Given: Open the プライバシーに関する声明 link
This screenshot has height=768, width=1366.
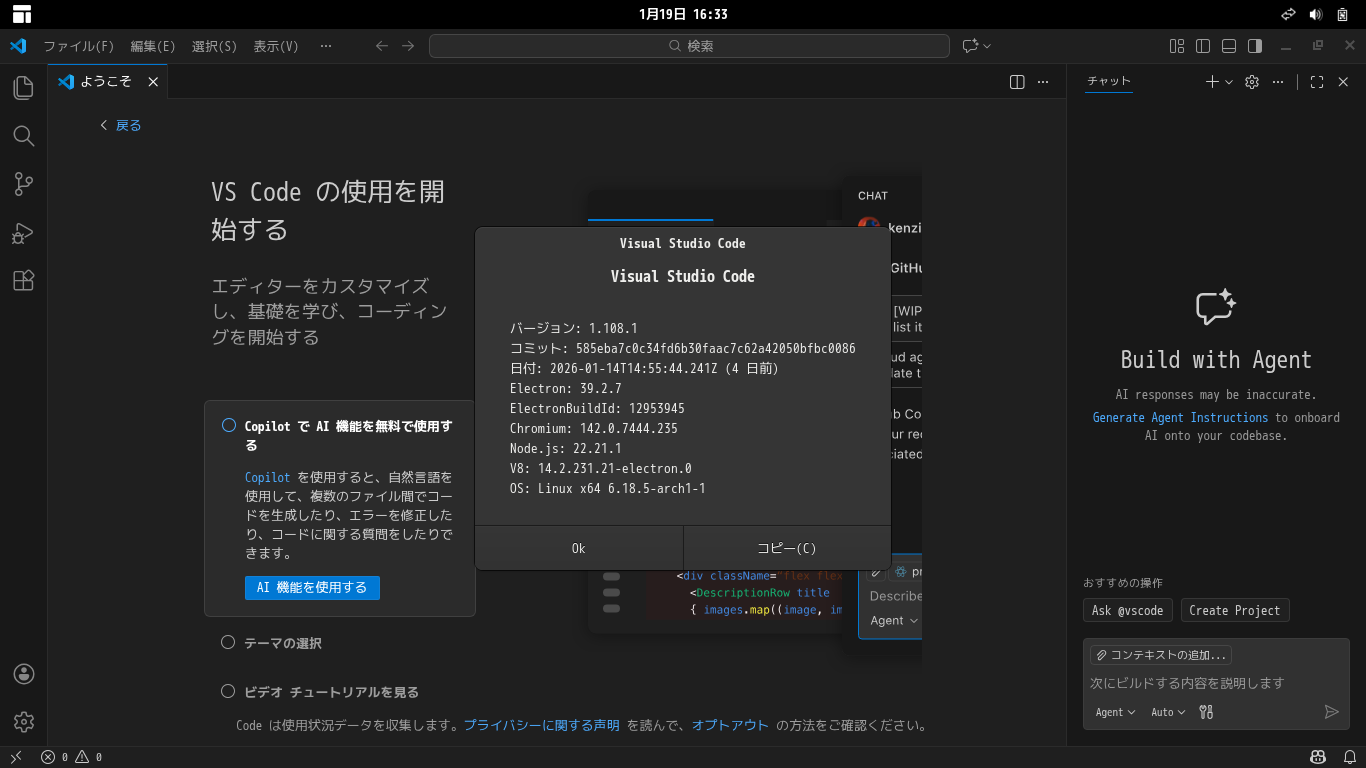Looking at the screenshot, I should [x=542, y=725].
